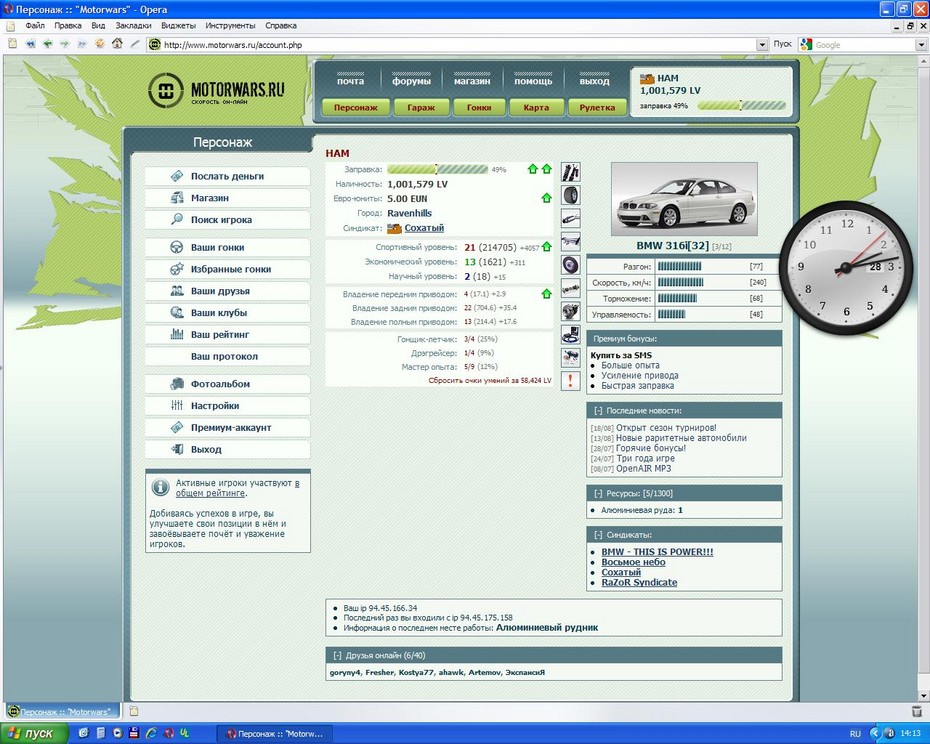930x744 pixels.
Task: Click green arrow beside Спортивный уровень
Action: click(x=546, y=247)
